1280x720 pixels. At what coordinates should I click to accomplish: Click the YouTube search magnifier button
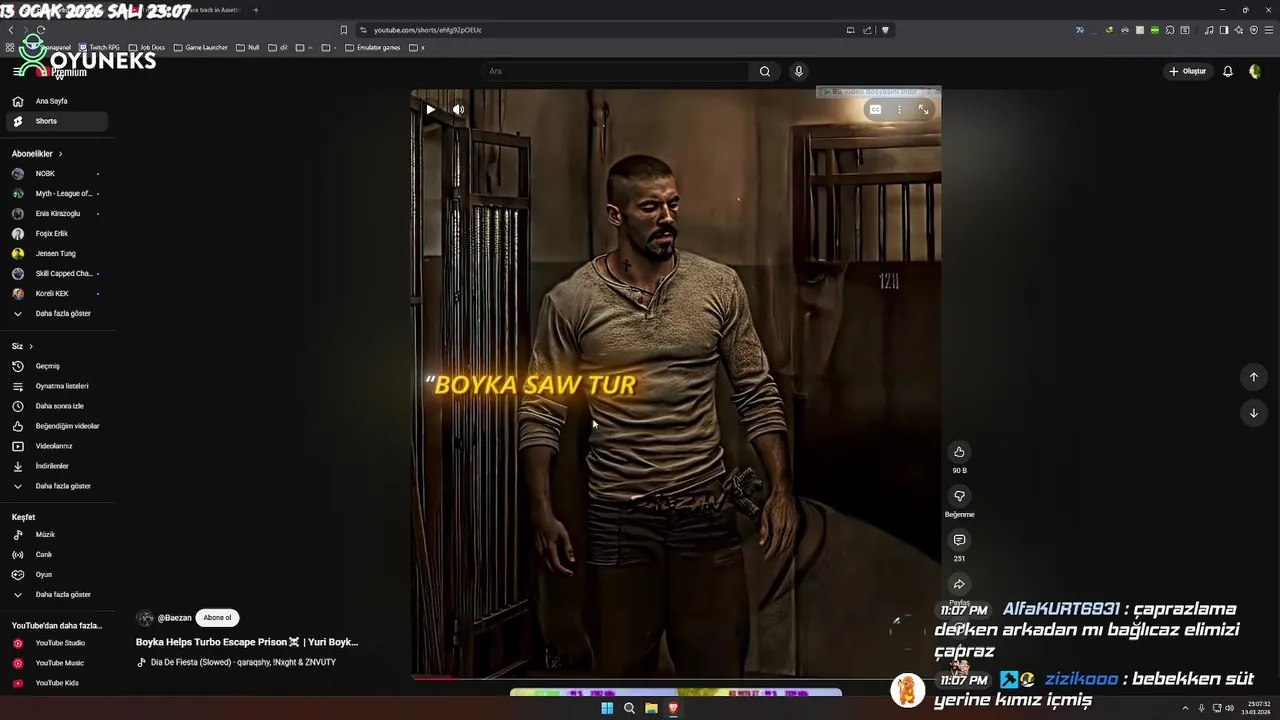pos(765,71)
